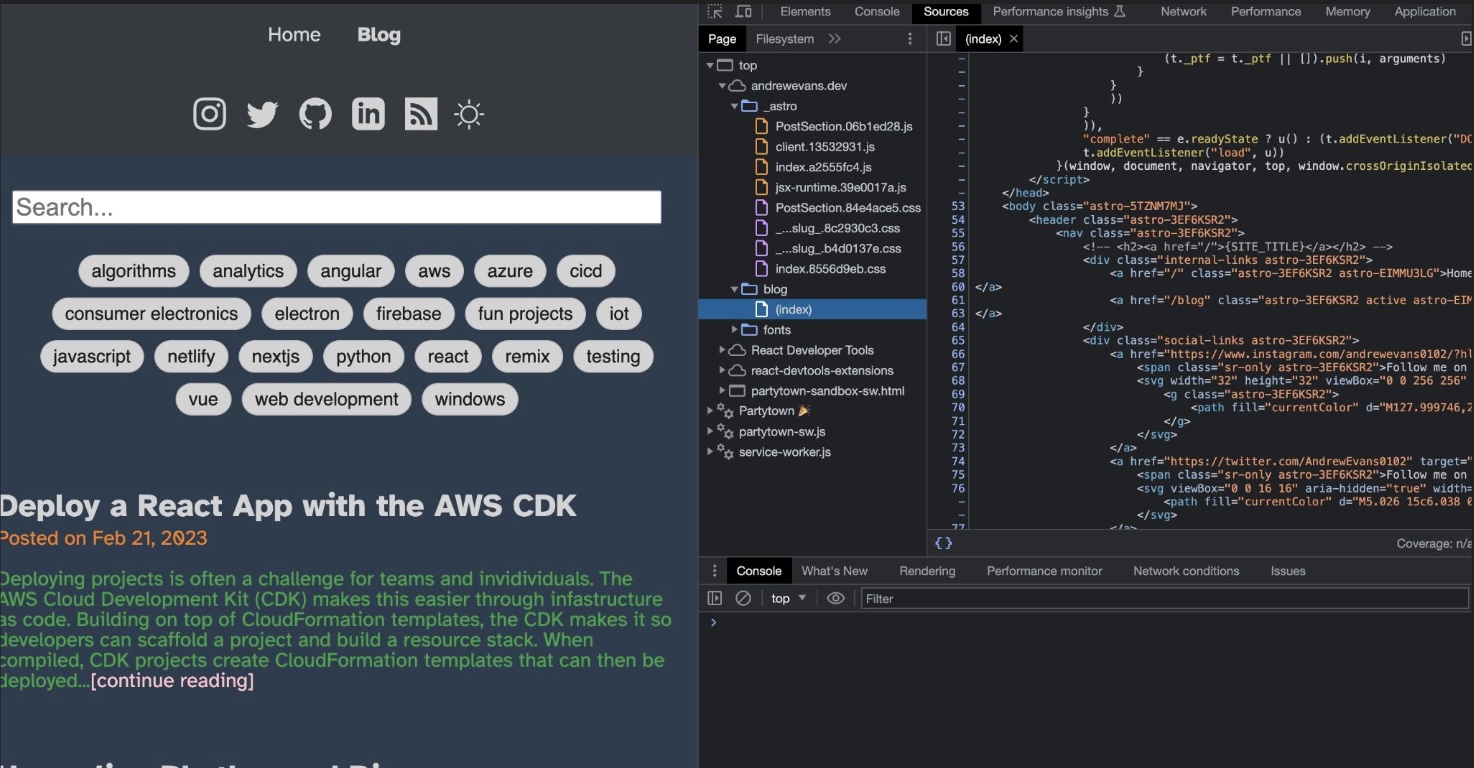
Task: Pretty print source with curly braces
Action: (x=943, y=543)
